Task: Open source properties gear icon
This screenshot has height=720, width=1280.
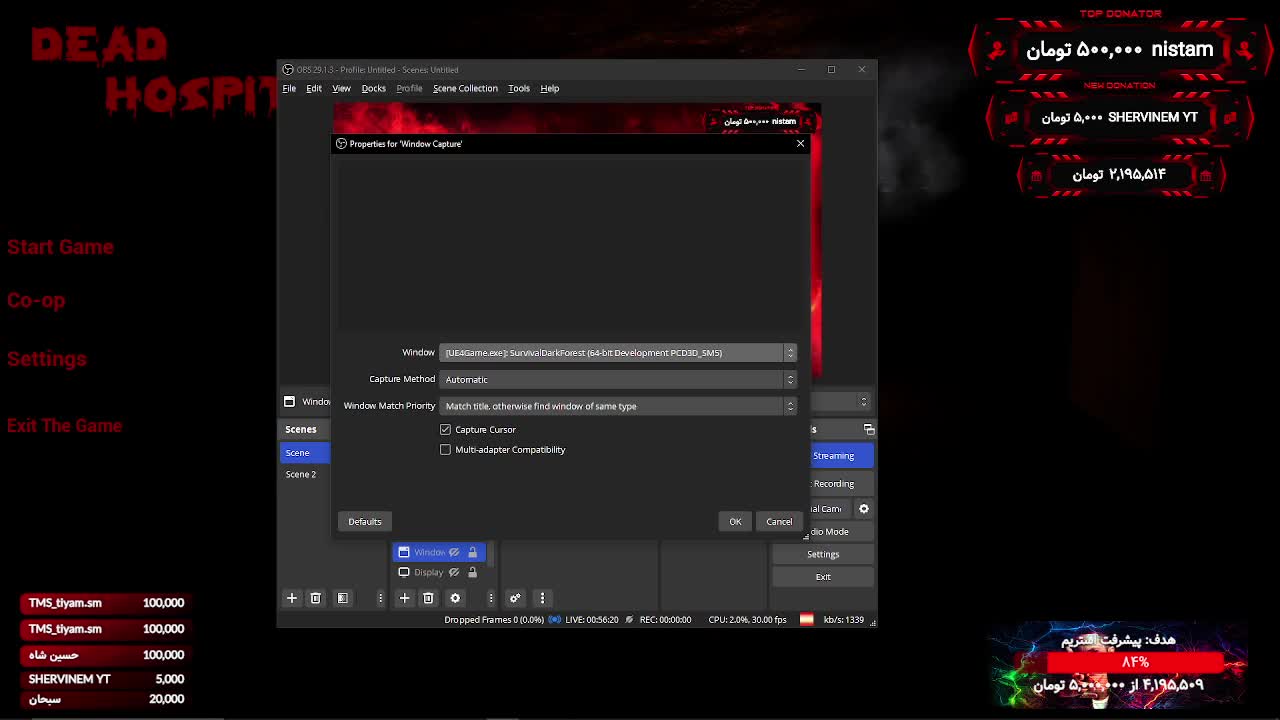Action: [455, 598]
